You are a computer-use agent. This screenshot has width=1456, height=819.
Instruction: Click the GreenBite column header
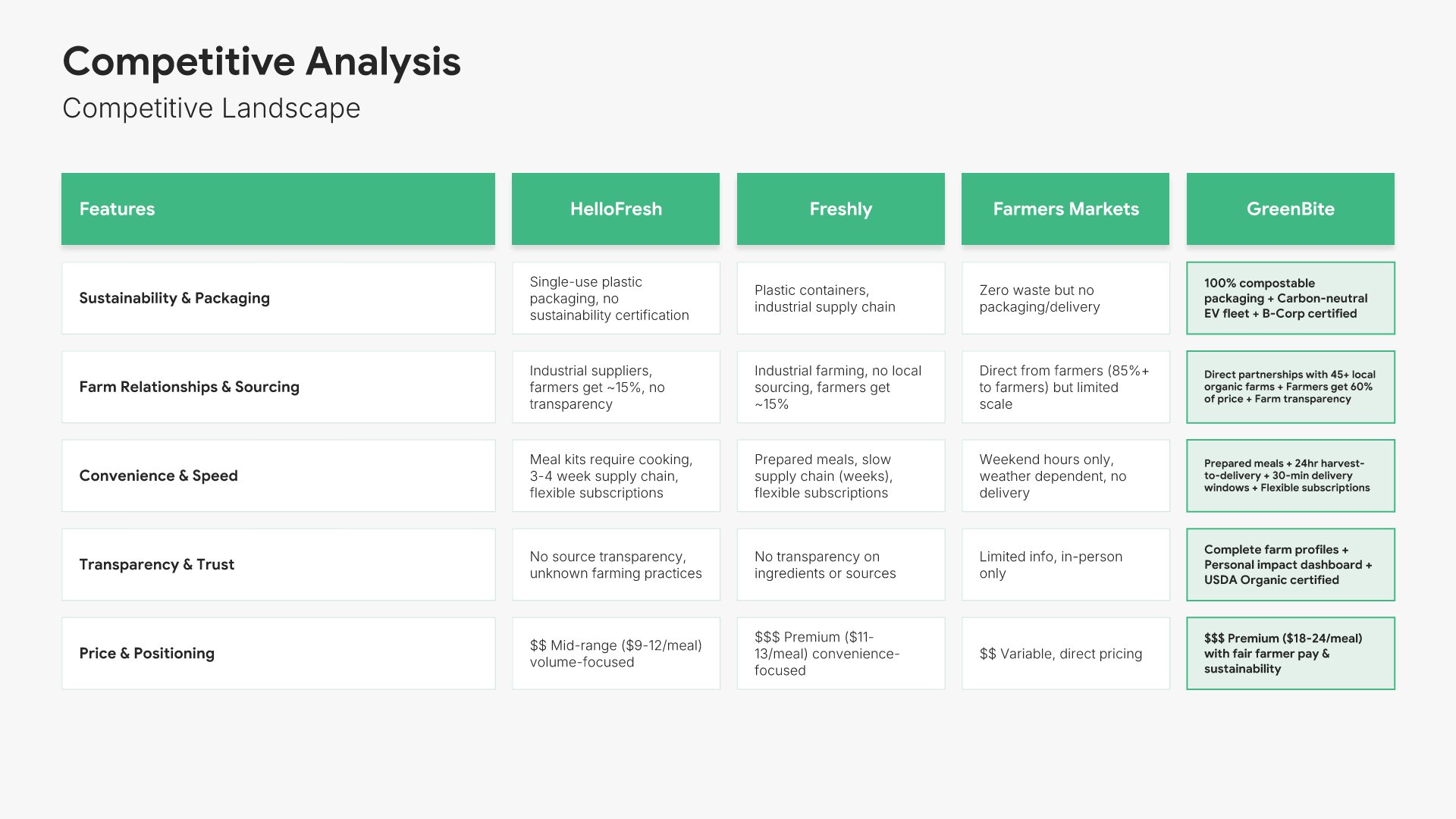click(x=1290, y=209)
